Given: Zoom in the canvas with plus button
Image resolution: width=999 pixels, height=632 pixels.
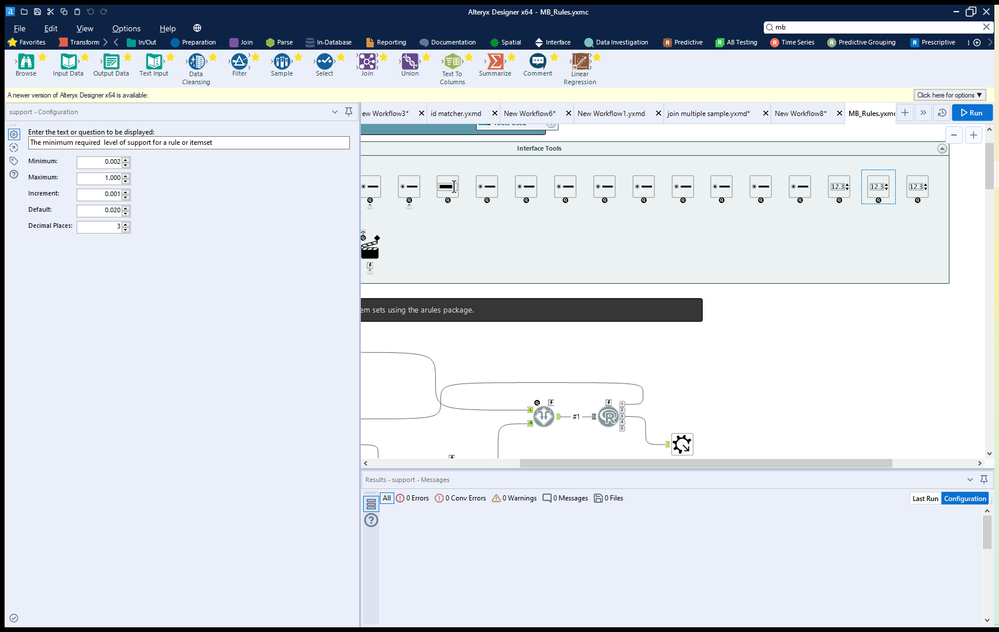Looking at the screenshot, I should [x=973, y=135].
